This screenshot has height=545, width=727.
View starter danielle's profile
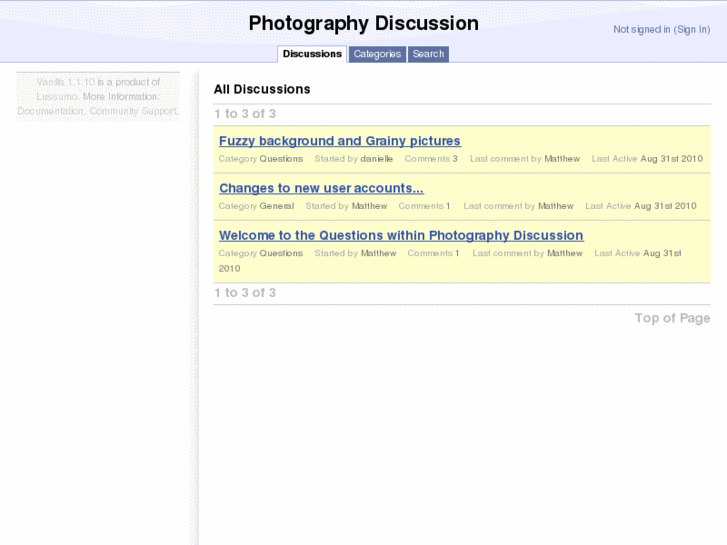click(x=377, y=159)
